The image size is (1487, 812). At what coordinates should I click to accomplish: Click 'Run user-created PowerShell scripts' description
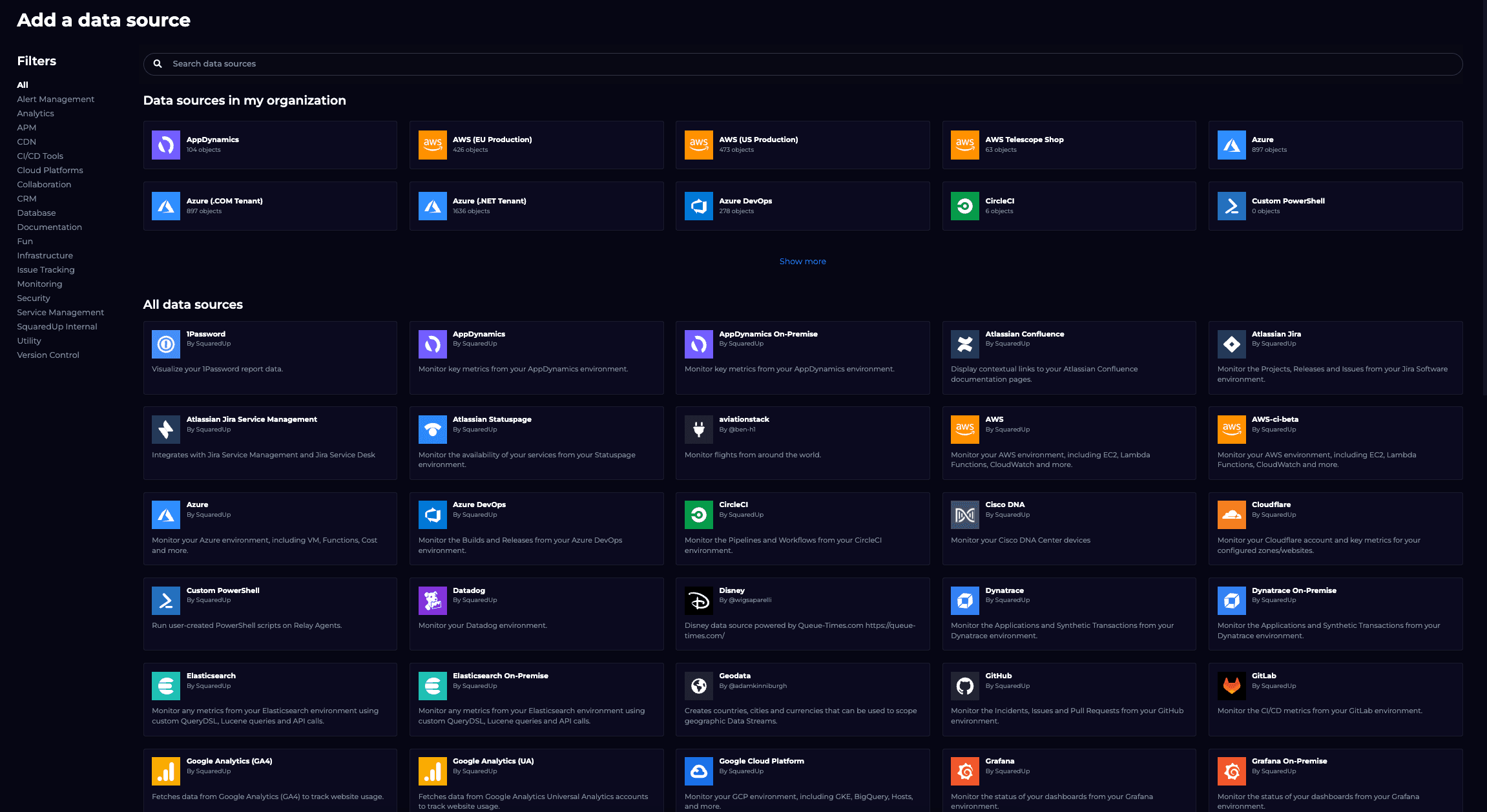(247, 625)
